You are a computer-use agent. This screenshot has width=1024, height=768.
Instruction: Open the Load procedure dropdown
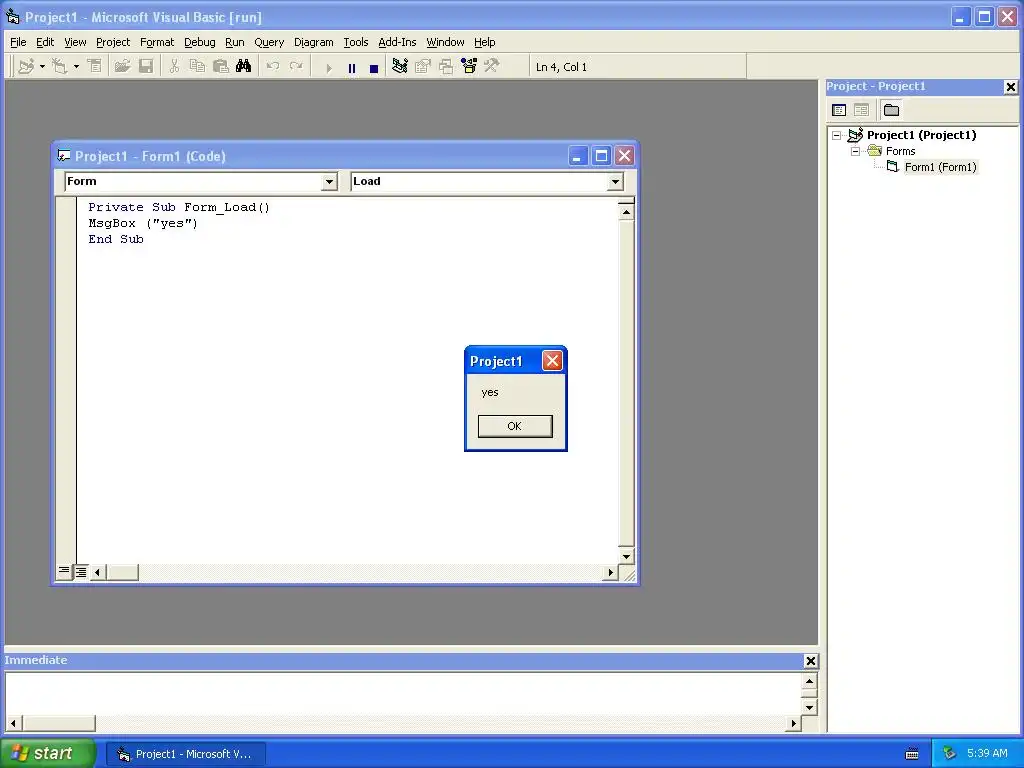615,182
